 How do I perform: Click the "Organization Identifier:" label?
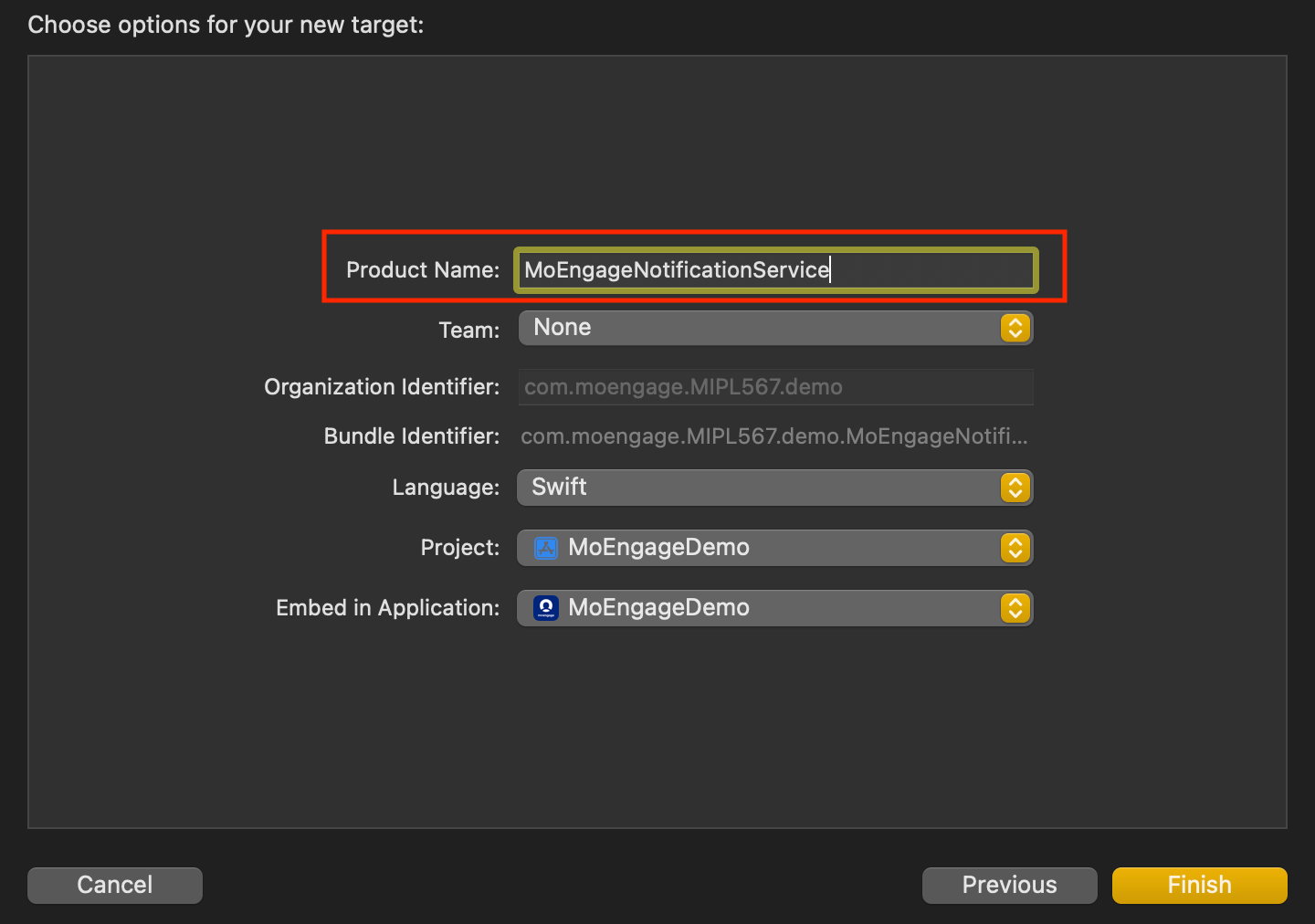pyautogui.click(x=382, y=387)
